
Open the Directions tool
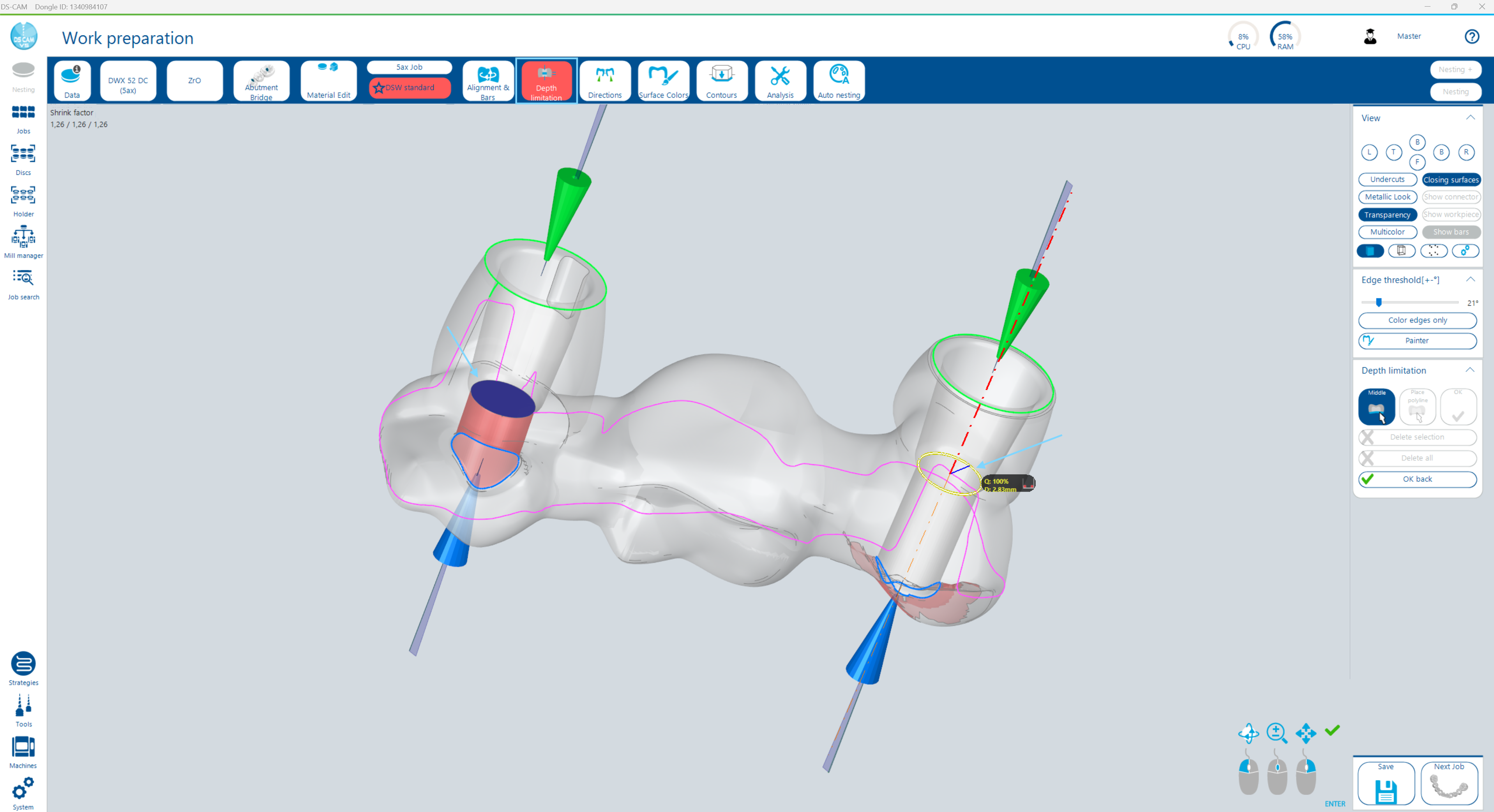604,81
